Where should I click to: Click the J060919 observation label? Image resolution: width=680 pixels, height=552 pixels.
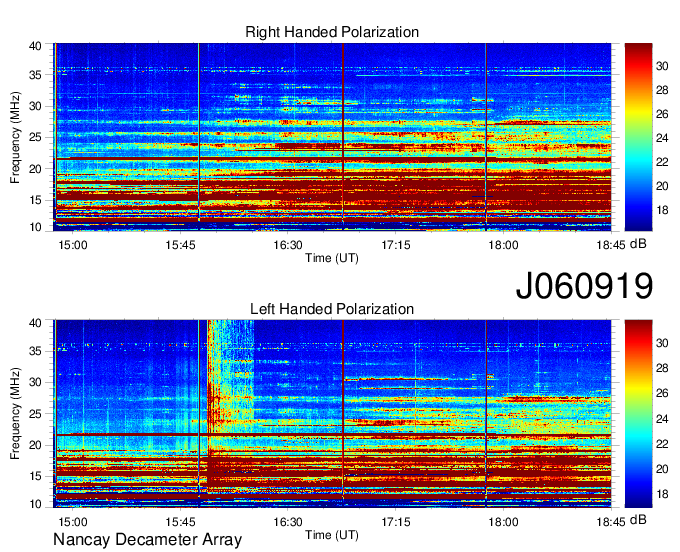coord(584,285)
